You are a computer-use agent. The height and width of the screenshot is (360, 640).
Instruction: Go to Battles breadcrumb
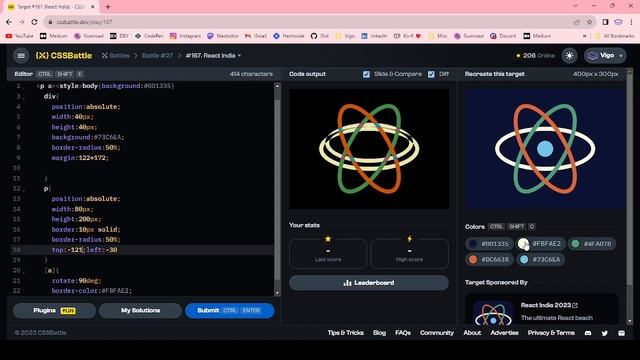tap(116, 56)
